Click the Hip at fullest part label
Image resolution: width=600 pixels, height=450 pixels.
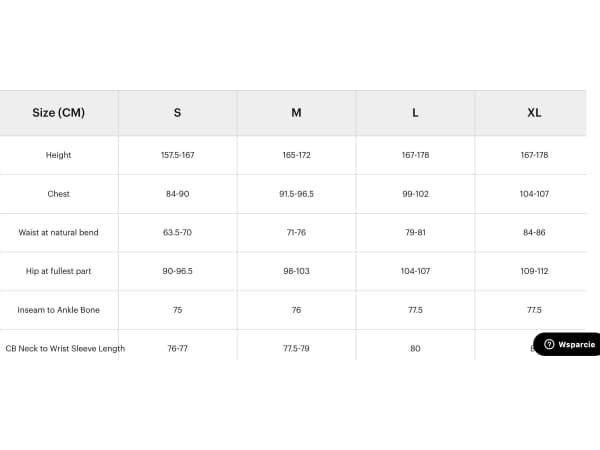click(x=59, y=271)
